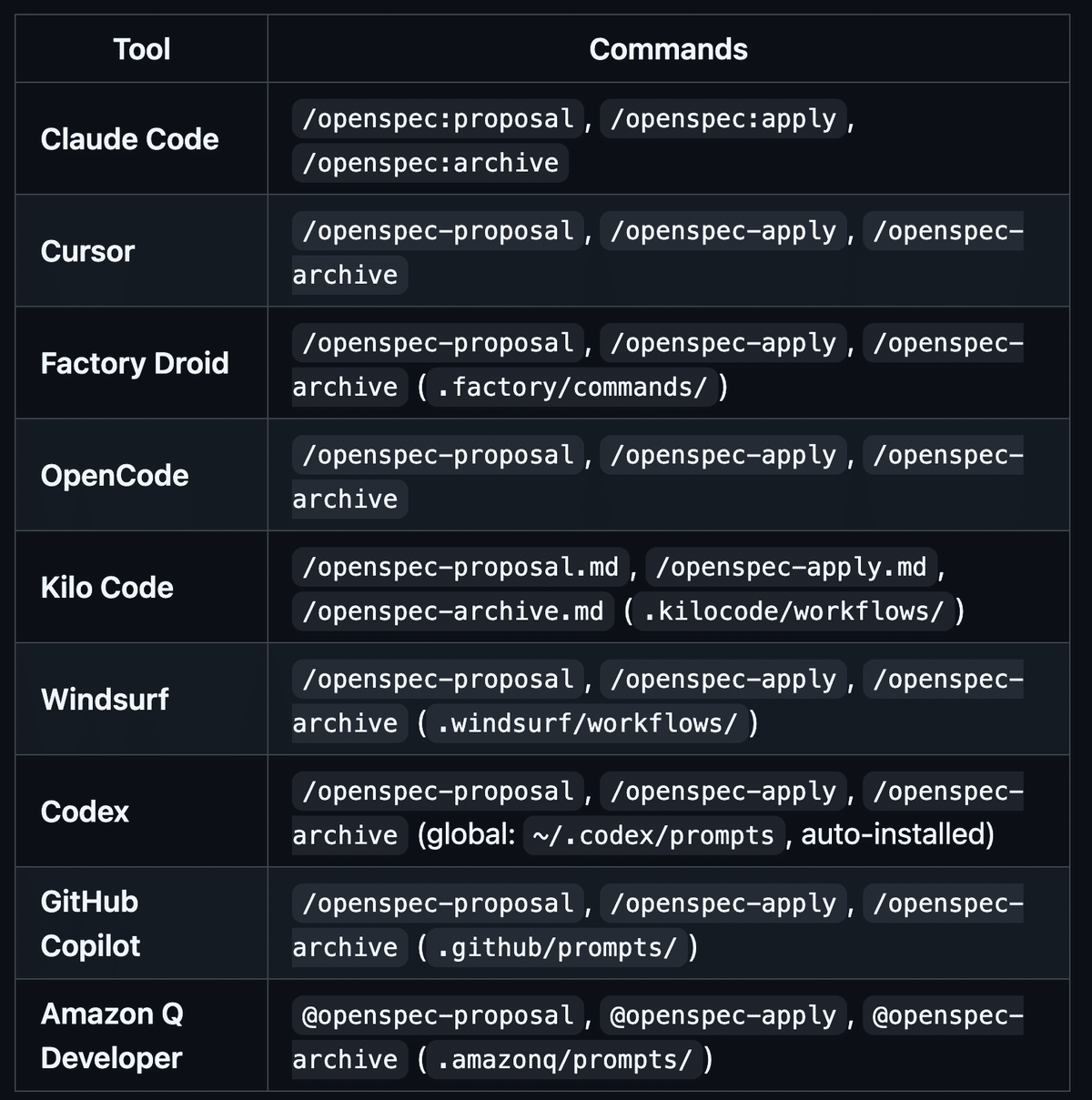
Task: Select the Factory Droid tool name
Action: (x=135, y=363)
